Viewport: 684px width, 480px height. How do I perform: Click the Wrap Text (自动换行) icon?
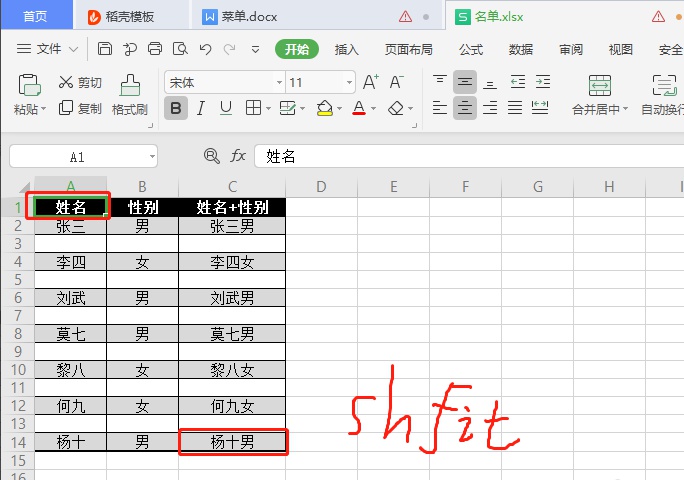point(664,85)
